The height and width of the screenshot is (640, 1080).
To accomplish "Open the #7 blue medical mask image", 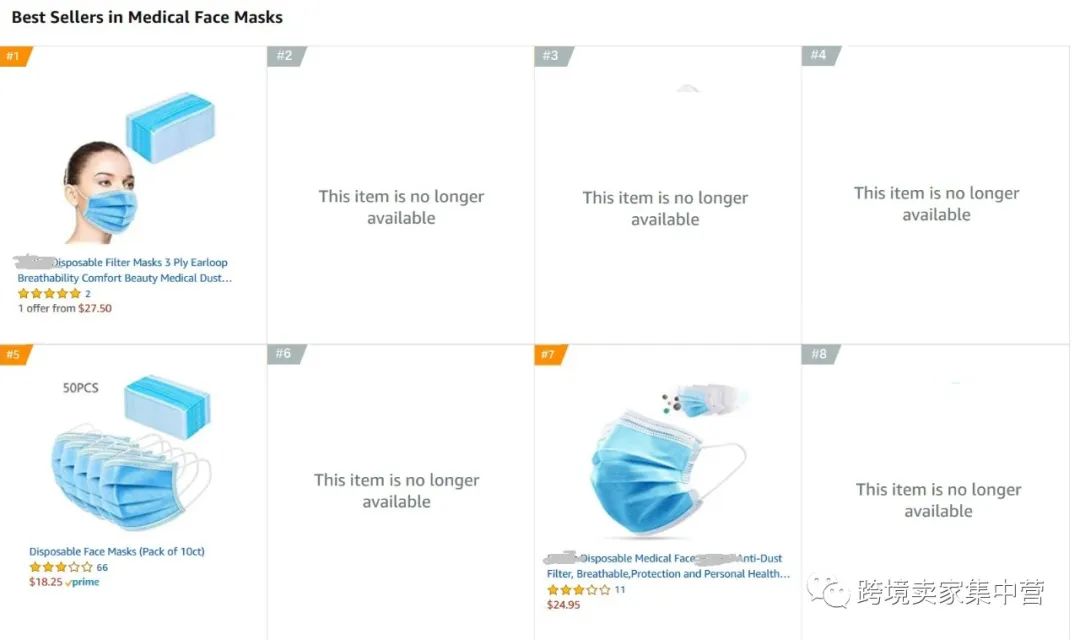I will 668,460.
